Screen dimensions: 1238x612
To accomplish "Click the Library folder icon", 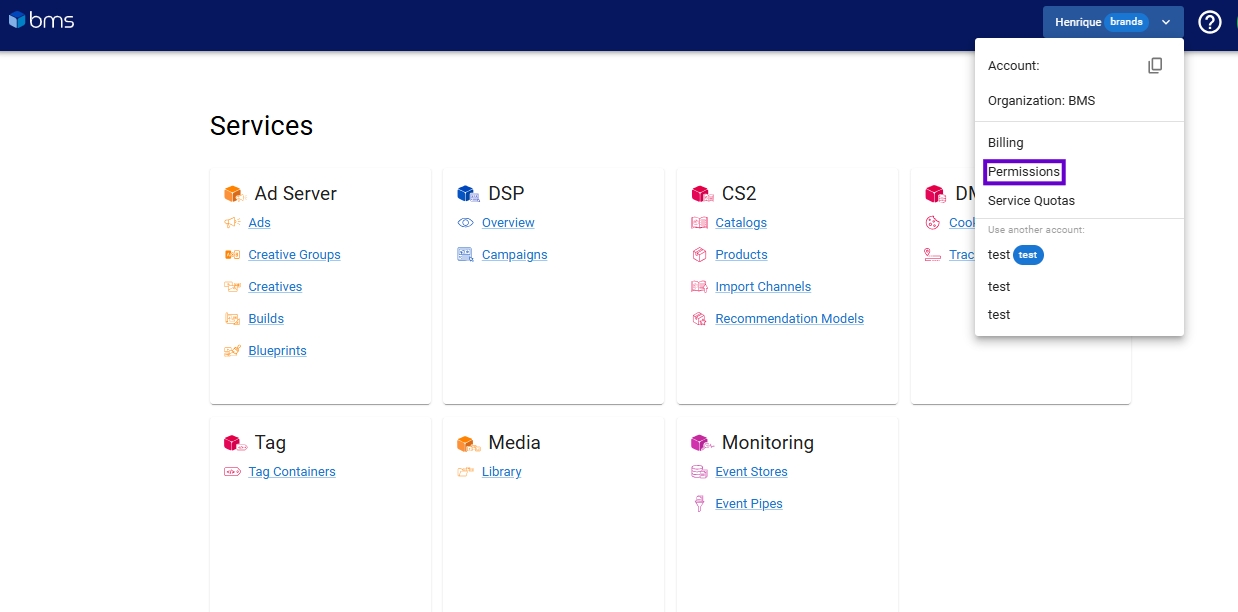I will pos(465,472).
